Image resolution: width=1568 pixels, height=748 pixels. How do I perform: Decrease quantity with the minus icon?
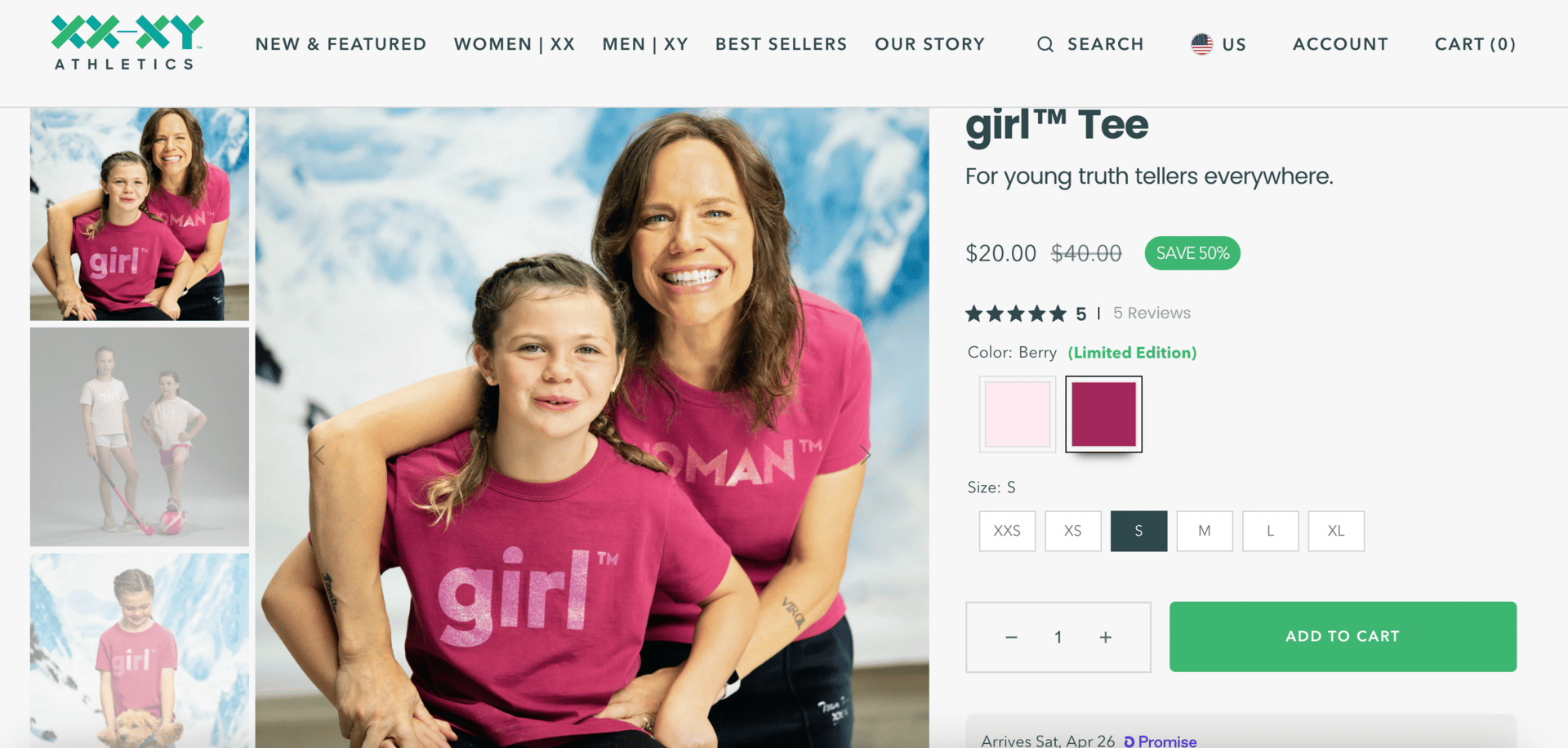[x=1011, y=638]
